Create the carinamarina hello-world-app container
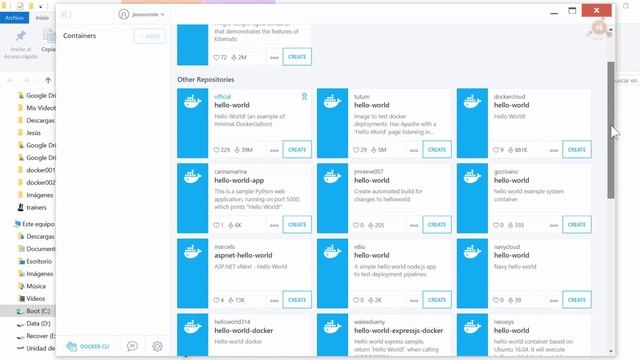The image size is (640, 360). pyautogui.click(x=297, y=224)
